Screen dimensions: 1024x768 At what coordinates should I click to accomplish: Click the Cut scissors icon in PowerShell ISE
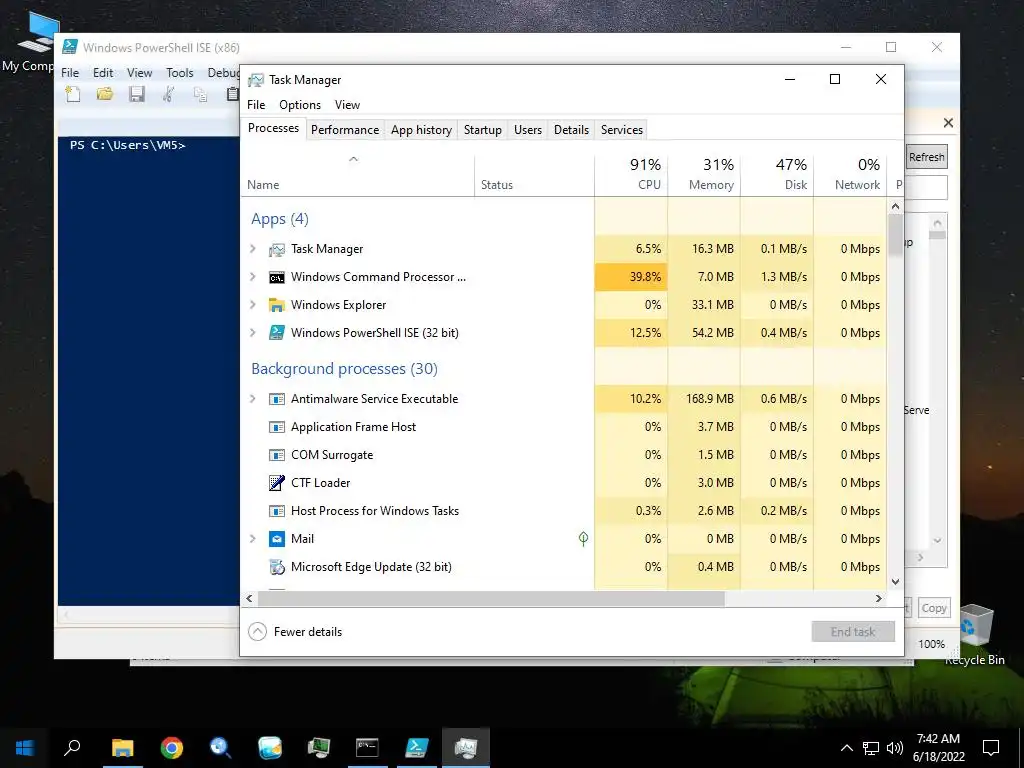[x=168, y=95]
